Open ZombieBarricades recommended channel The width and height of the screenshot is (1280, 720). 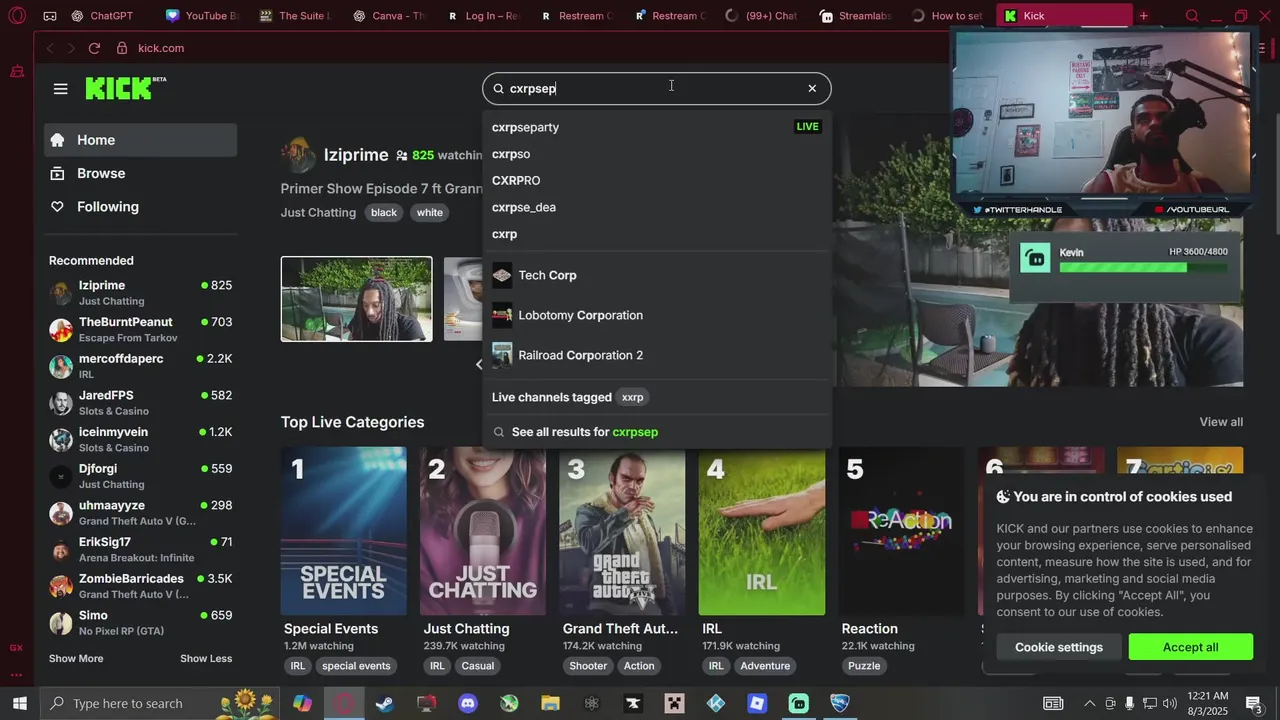pos(140,586)
